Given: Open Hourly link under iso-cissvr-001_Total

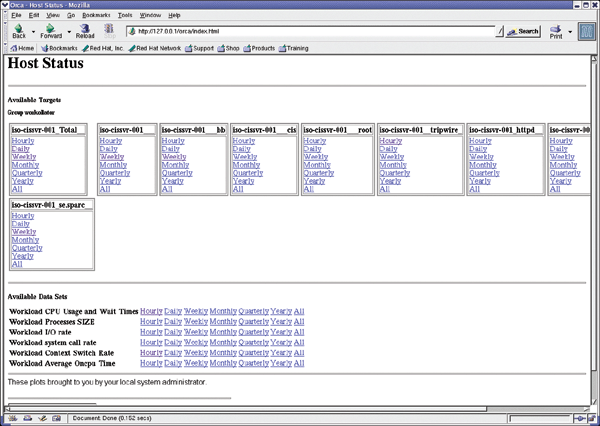Looking at the screenshot, I should (x=22, y=141).
